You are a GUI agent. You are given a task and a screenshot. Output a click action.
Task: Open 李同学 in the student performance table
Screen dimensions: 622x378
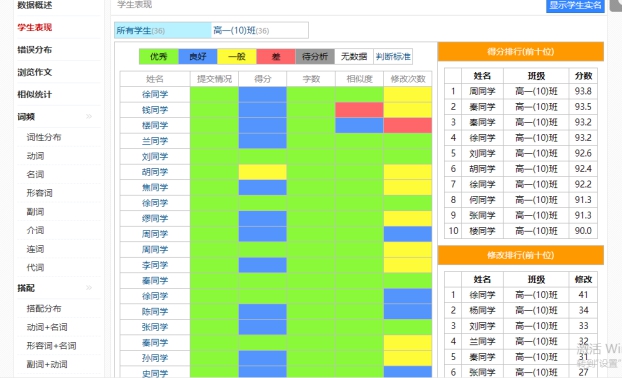pos(155,265)
